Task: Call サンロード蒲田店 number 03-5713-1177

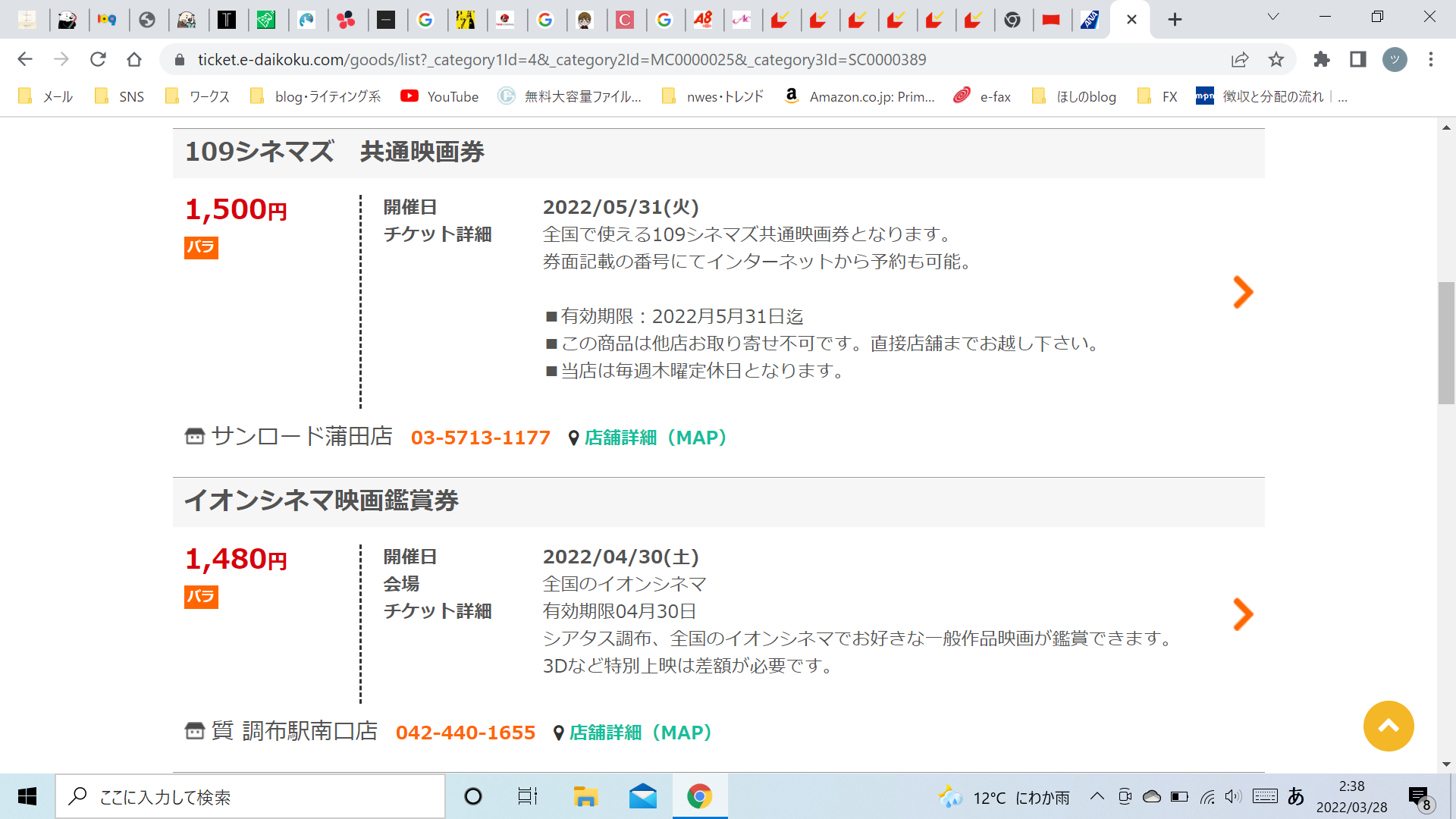Action: [480, 438]
